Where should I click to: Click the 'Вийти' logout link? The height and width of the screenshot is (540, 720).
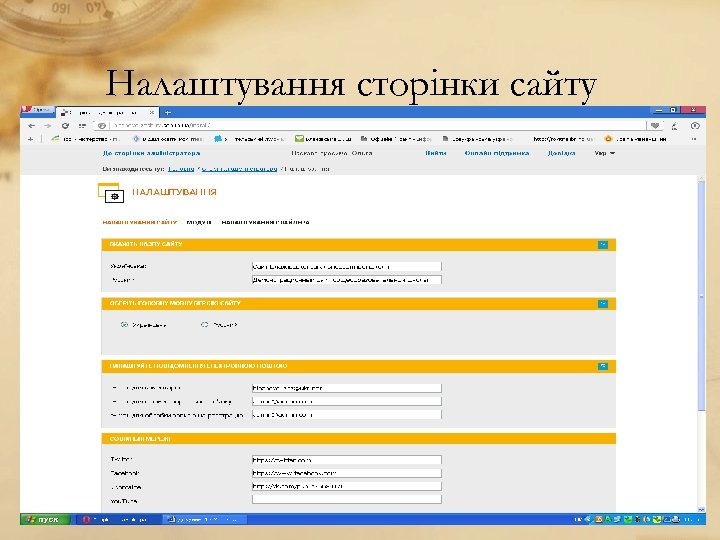[435, 153]
